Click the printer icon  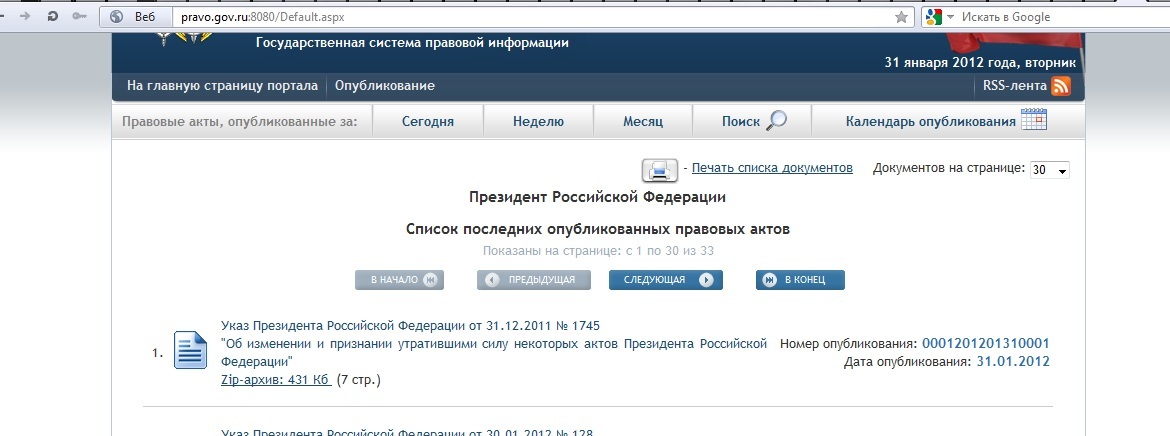pos(660,169)
